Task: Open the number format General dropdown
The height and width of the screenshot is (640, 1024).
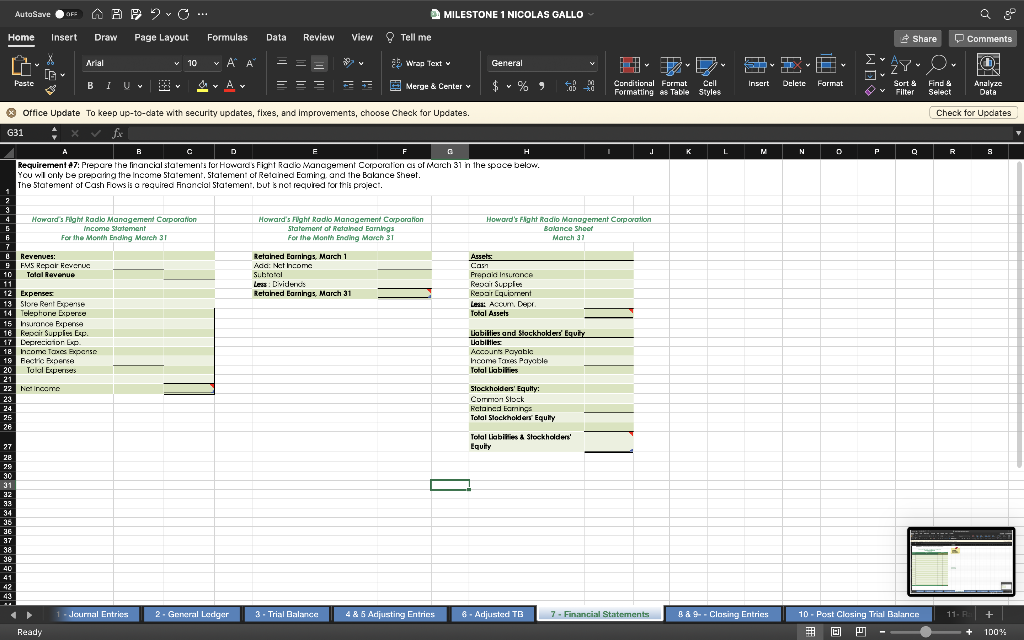Action: [592, 63]
